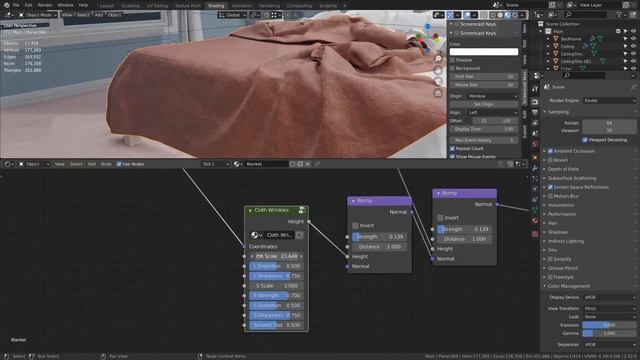640x360 pixels.
Task: Toggle the node editor pin icon
Action: point(317,164)
